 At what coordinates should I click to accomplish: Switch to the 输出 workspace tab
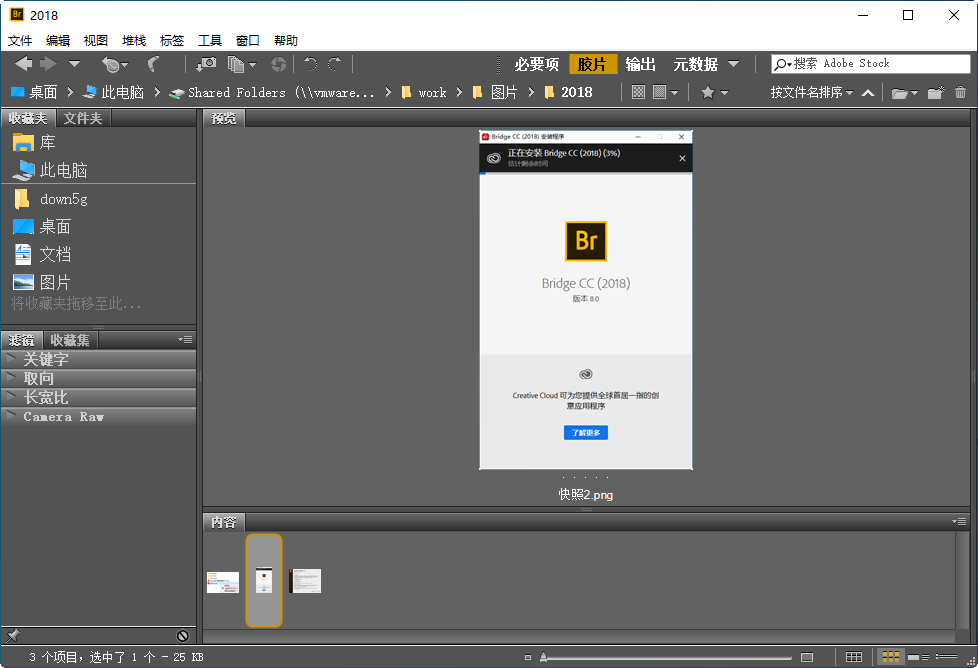640,63
